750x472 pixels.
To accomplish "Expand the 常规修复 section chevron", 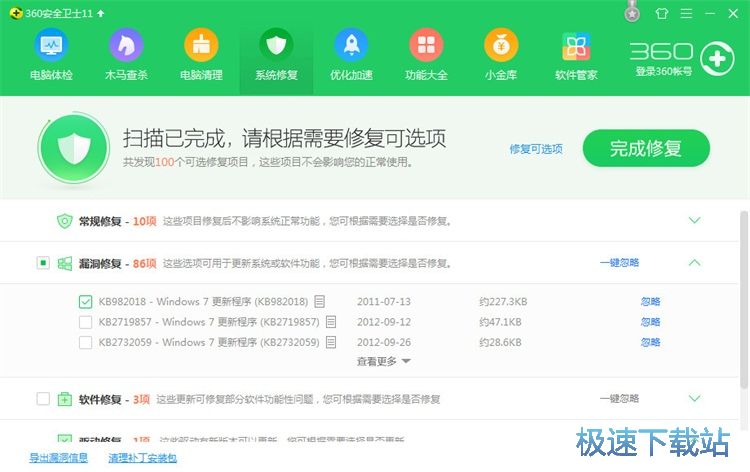I will pyautogui.click(x=695, y=220).
